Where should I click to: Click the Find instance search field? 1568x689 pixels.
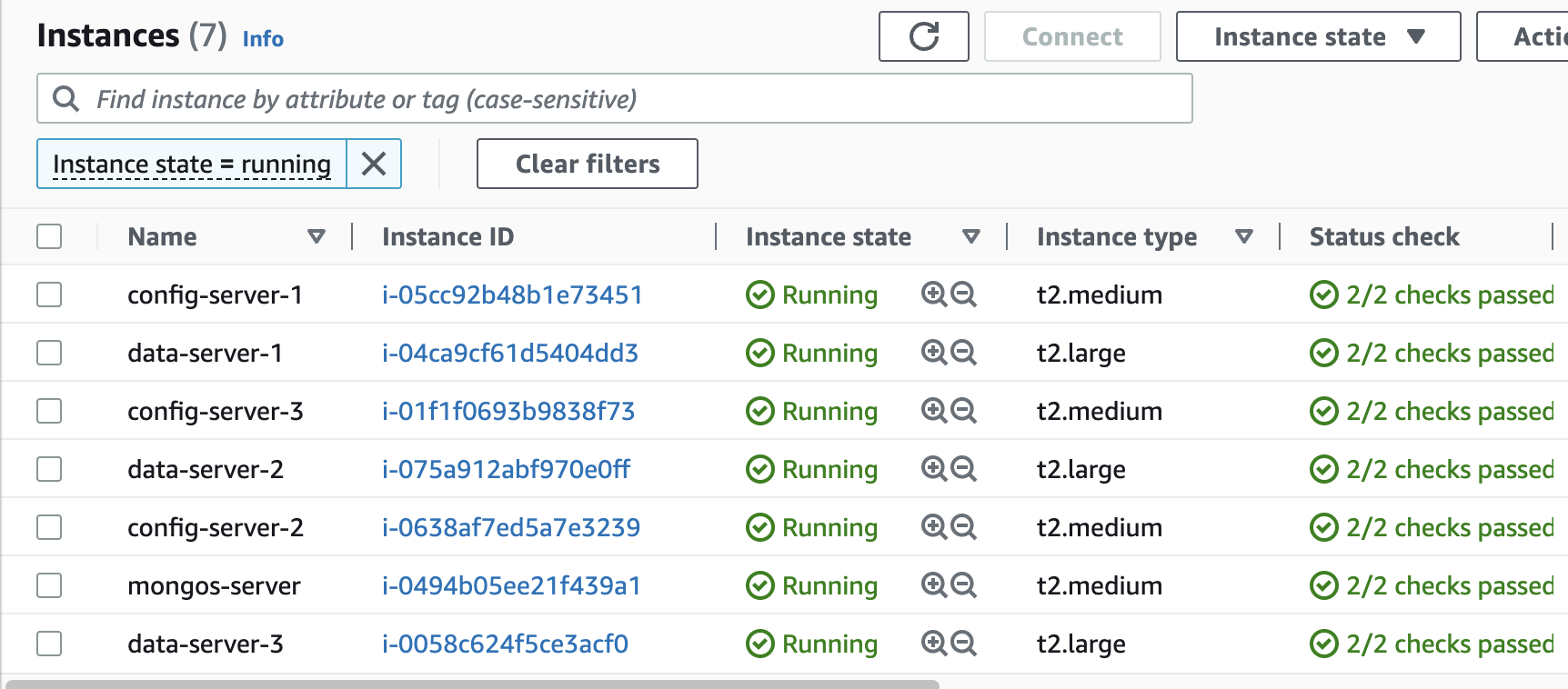tap(615, 98)
